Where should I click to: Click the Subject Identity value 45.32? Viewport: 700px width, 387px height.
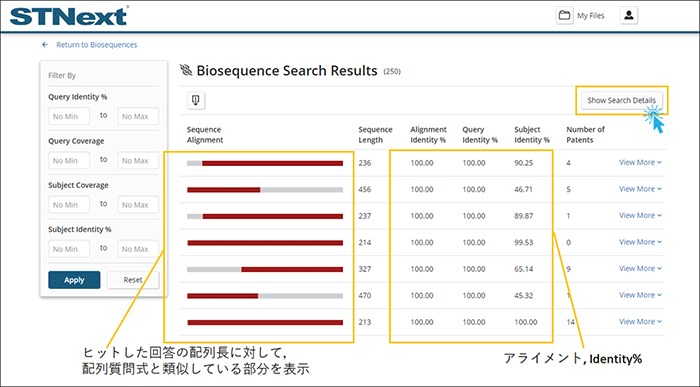(524, 295)
